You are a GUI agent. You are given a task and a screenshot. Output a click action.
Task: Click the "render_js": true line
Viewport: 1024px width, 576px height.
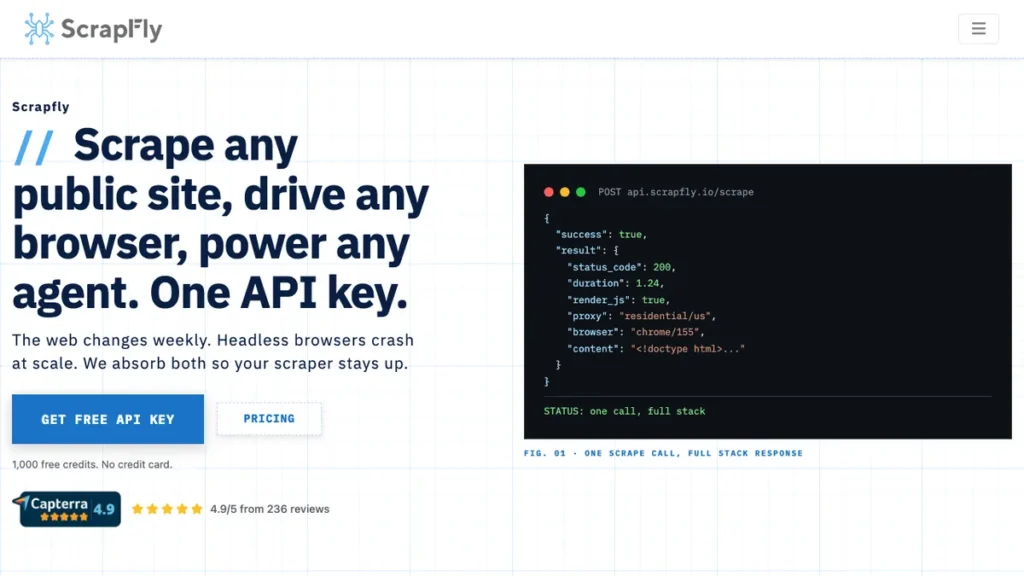coord(618,300)
